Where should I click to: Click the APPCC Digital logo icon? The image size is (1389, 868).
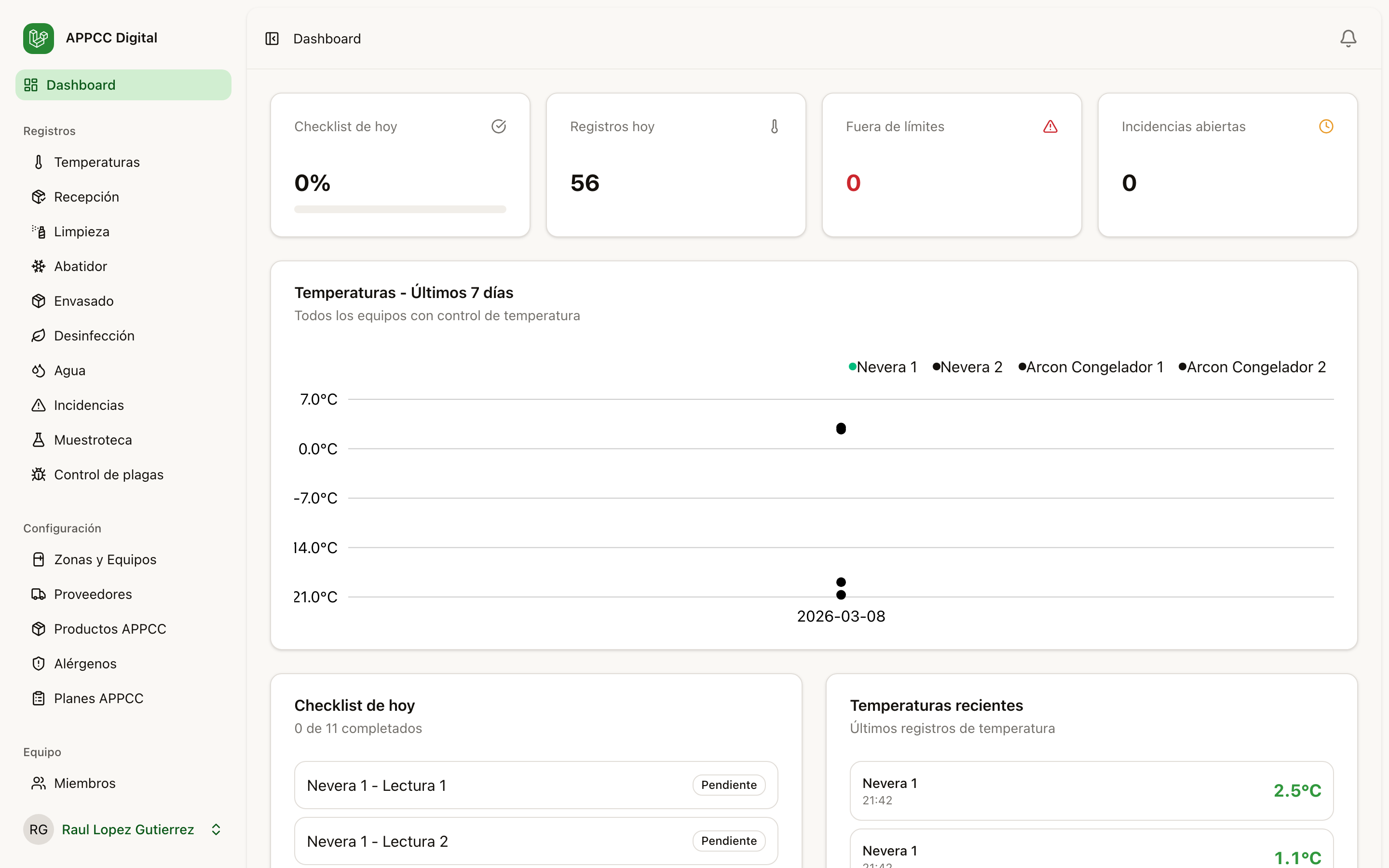[39, 39]
